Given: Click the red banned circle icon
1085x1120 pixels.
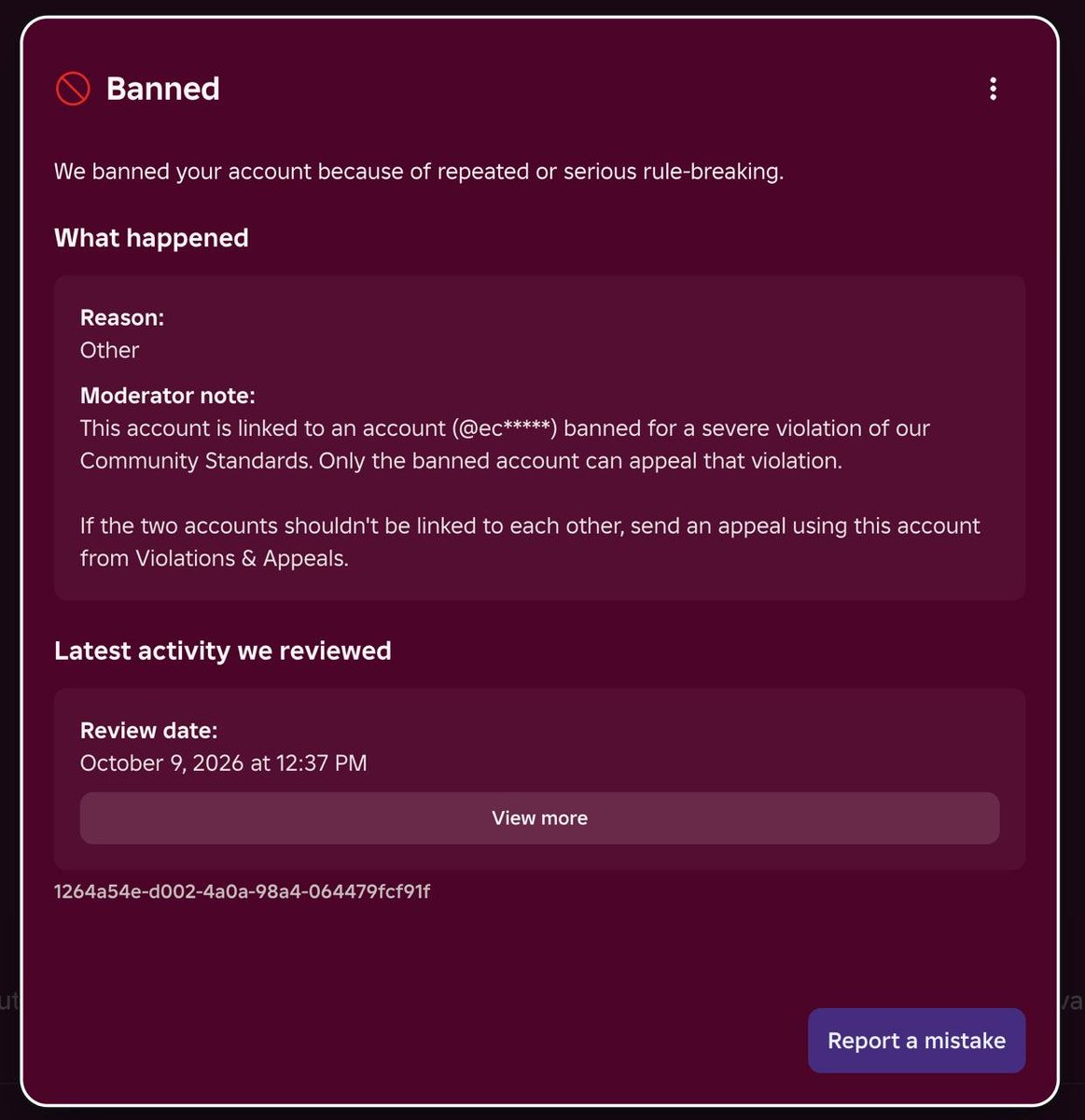Looking at the screenshot, I should click(x=73, y=89).
